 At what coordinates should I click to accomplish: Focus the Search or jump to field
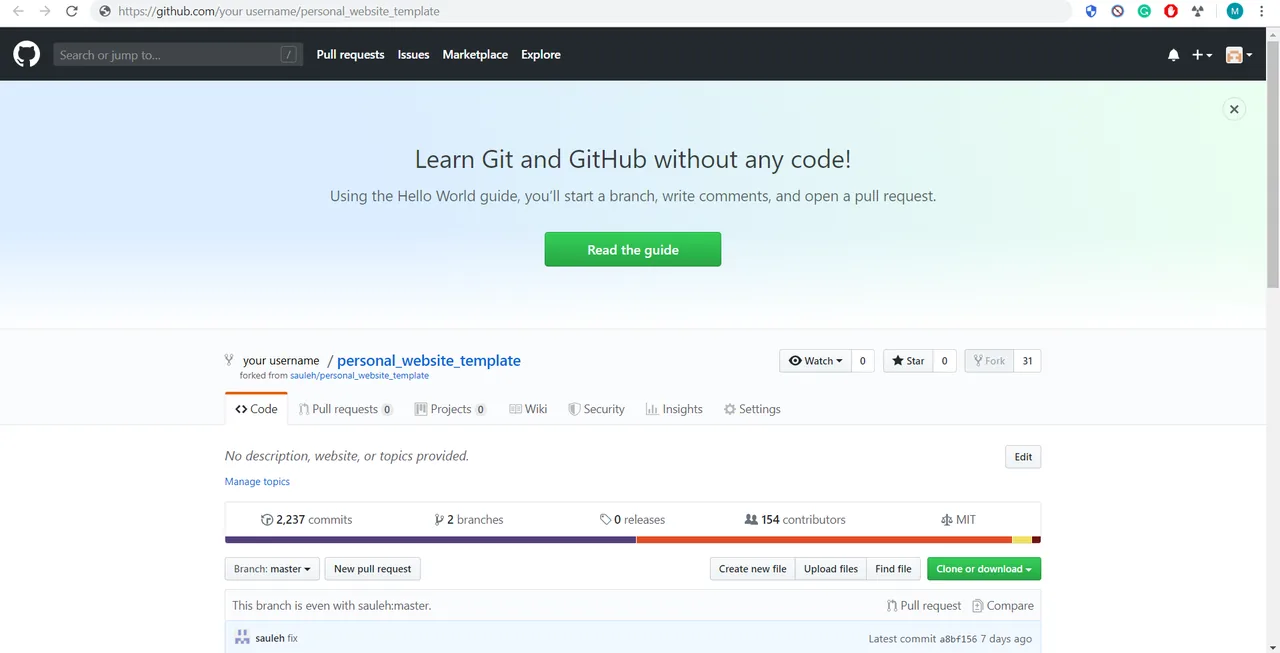[x=178, y=55]
